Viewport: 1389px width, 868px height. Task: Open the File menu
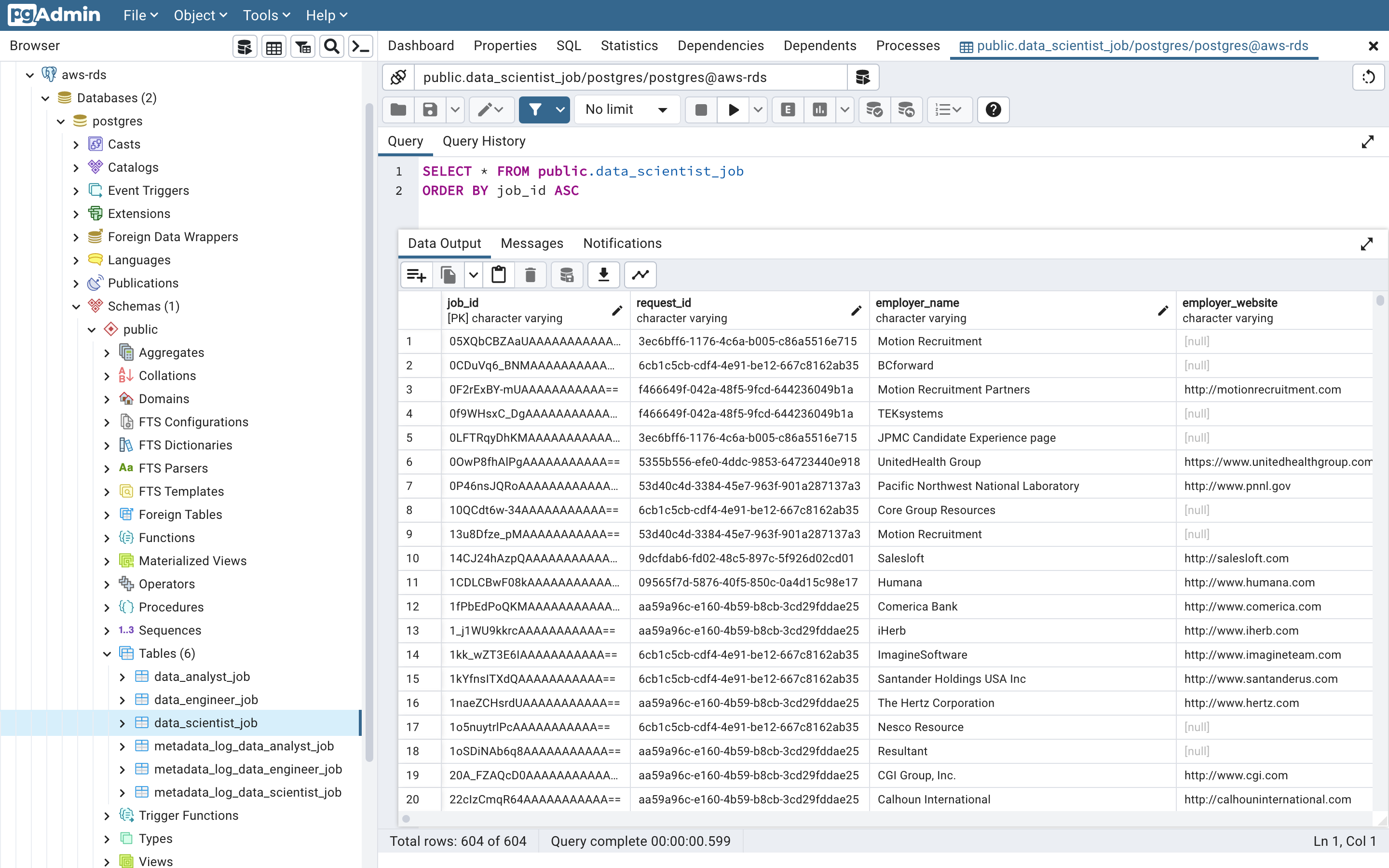pyautogui.click(x=141, y=15)
